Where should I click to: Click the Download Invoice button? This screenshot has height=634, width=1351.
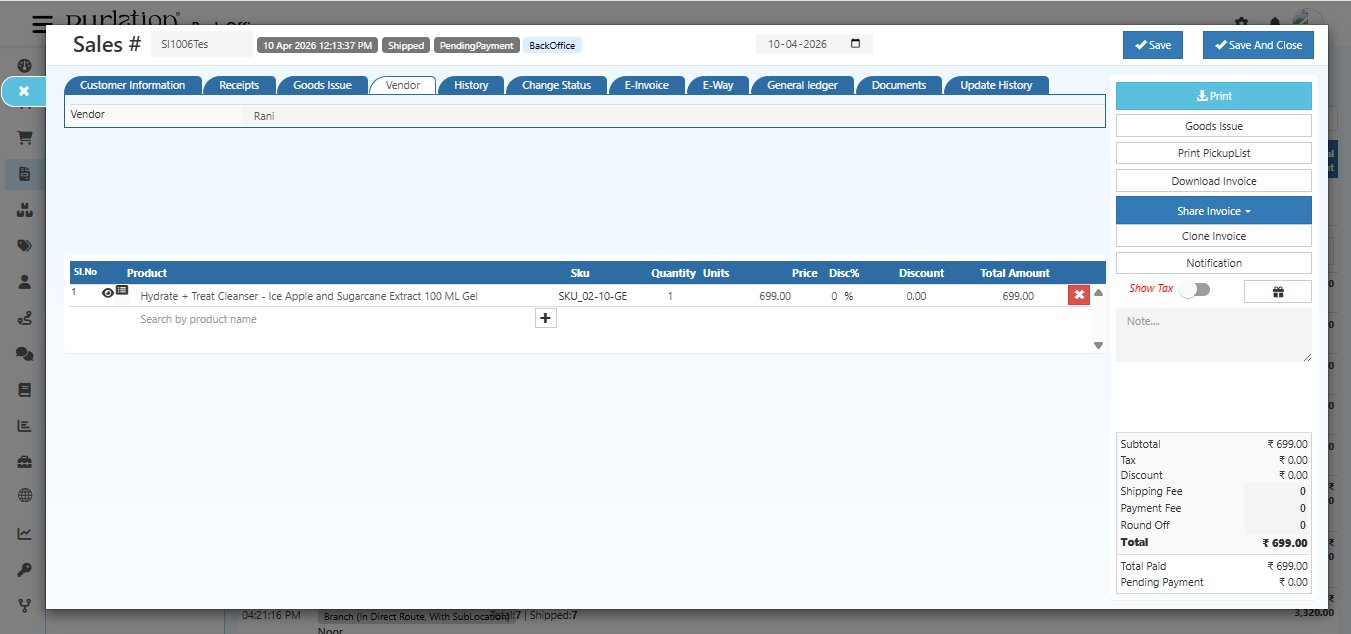click(1213, 180)
